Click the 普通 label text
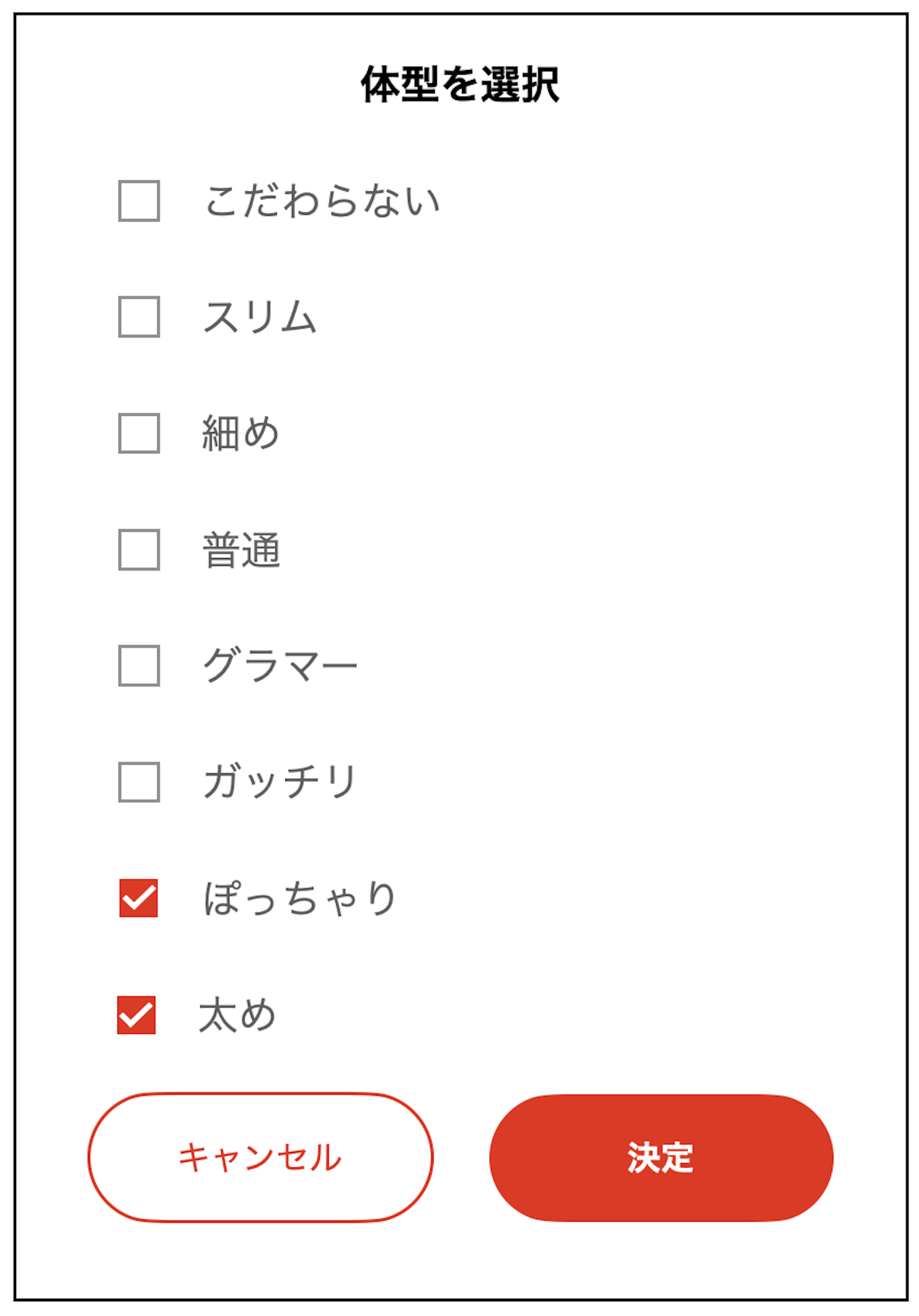This screenshot has height=1316, width=919. tap(241, 550)
